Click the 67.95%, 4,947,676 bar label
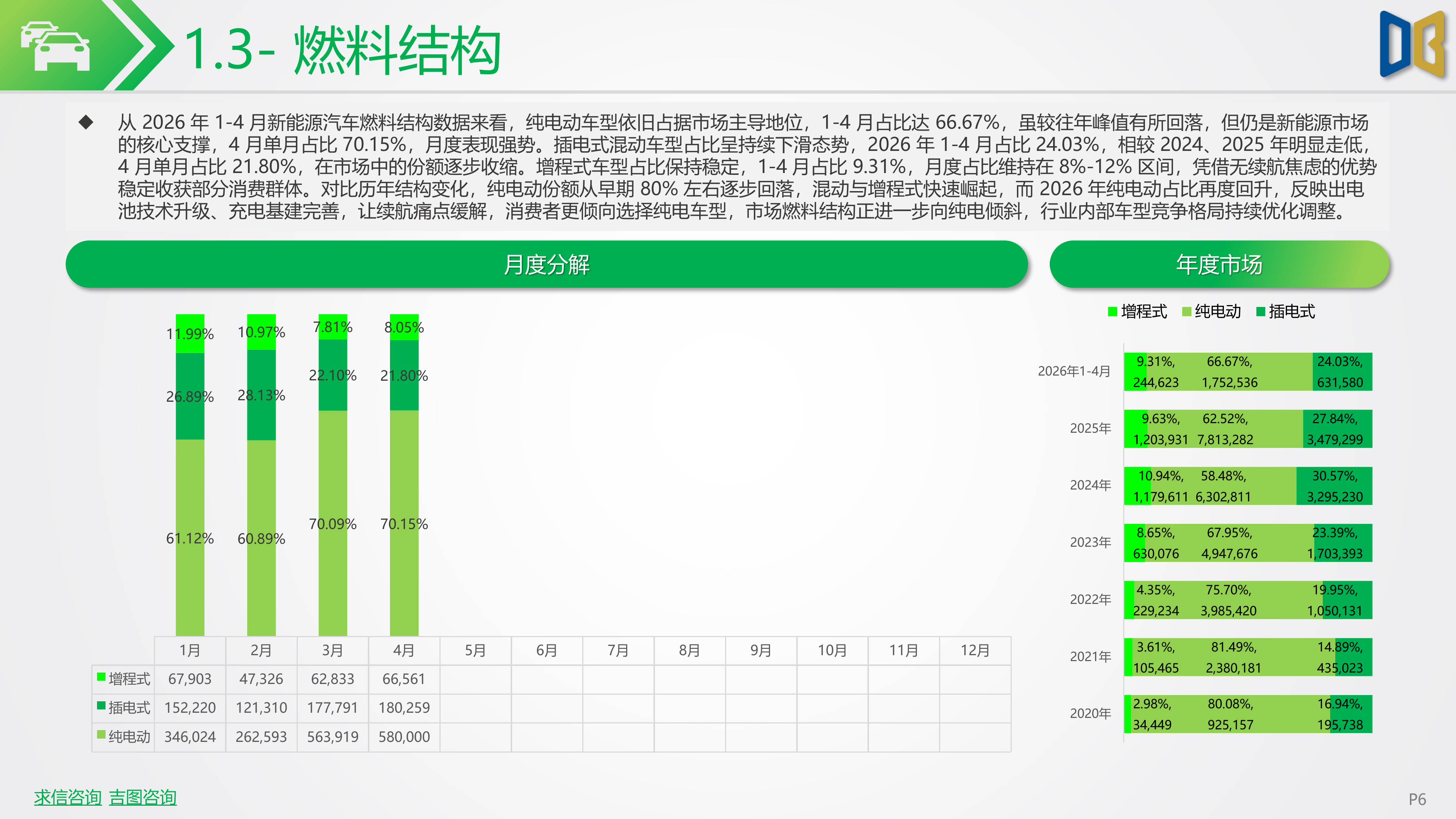 1229,543
